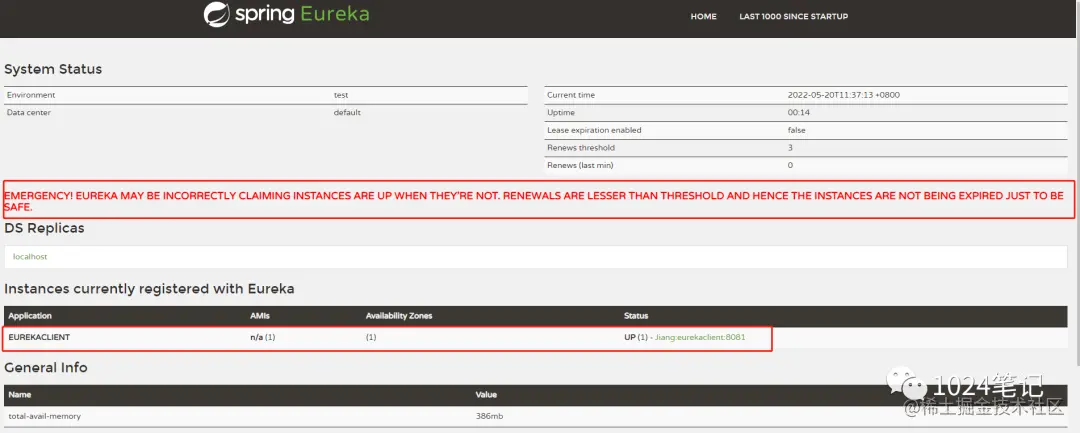1080x433 pixels.
Task: Click the Application column header
Action: [30, 316]
